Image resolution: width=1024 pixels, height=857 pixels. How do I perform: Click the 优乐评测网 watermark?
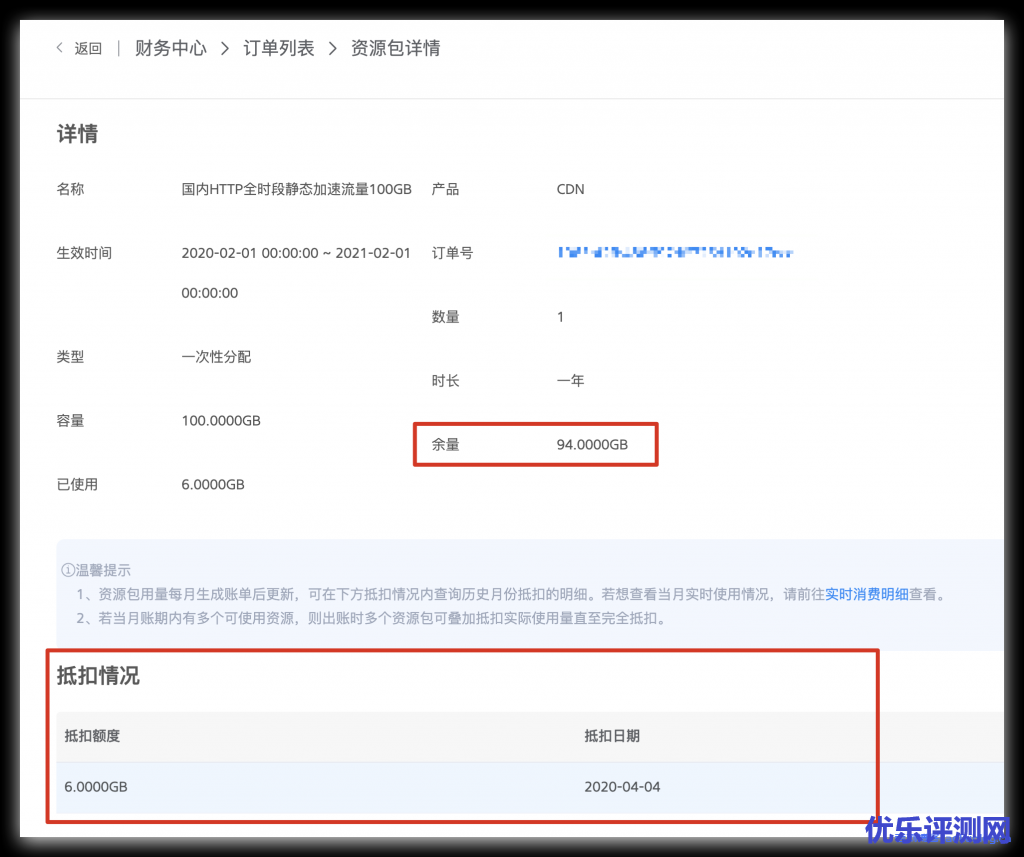[x=938, y=830]
